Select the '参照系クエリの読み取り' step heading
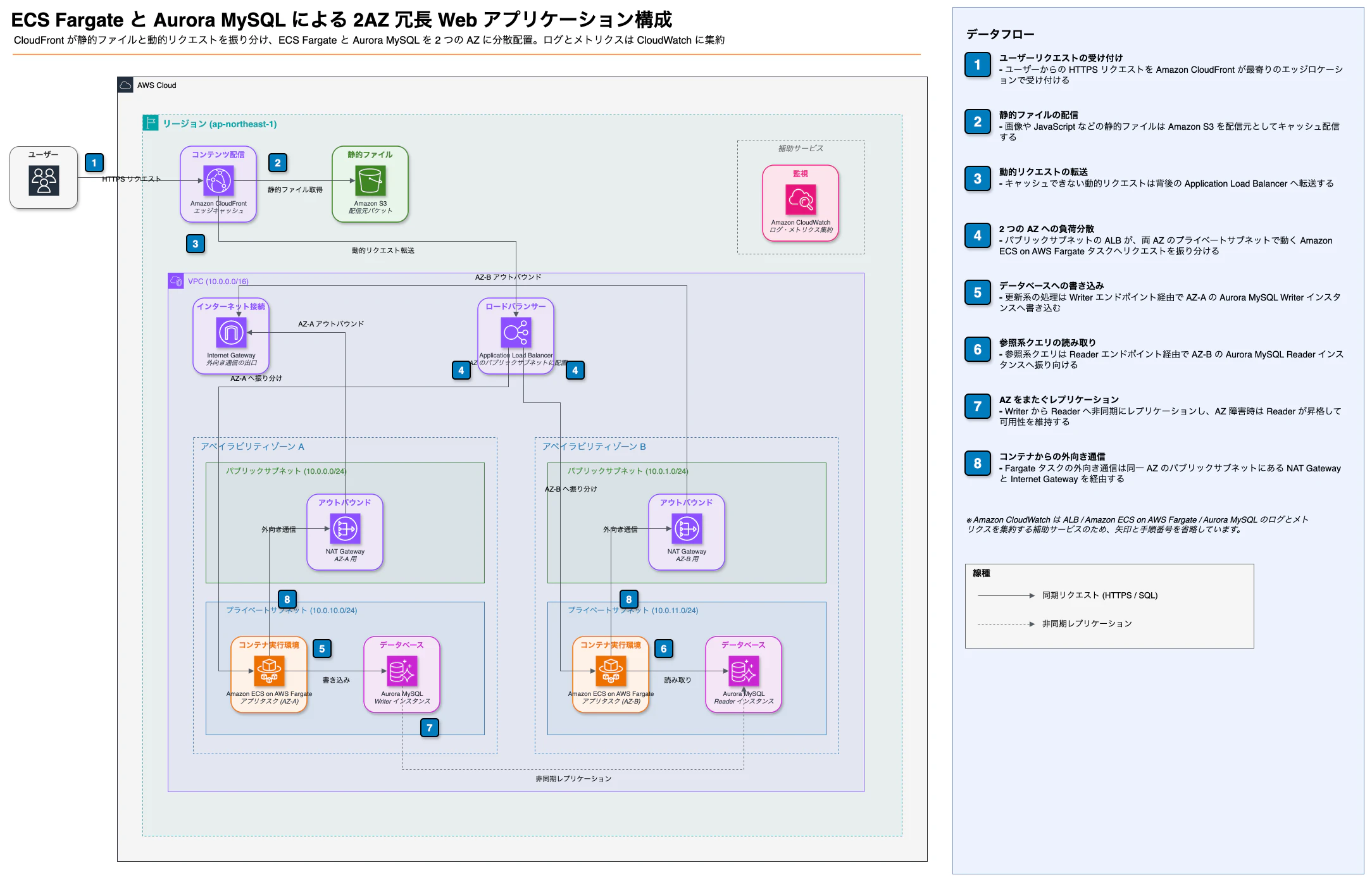1372x882 pixels. tap(1047, 342)
